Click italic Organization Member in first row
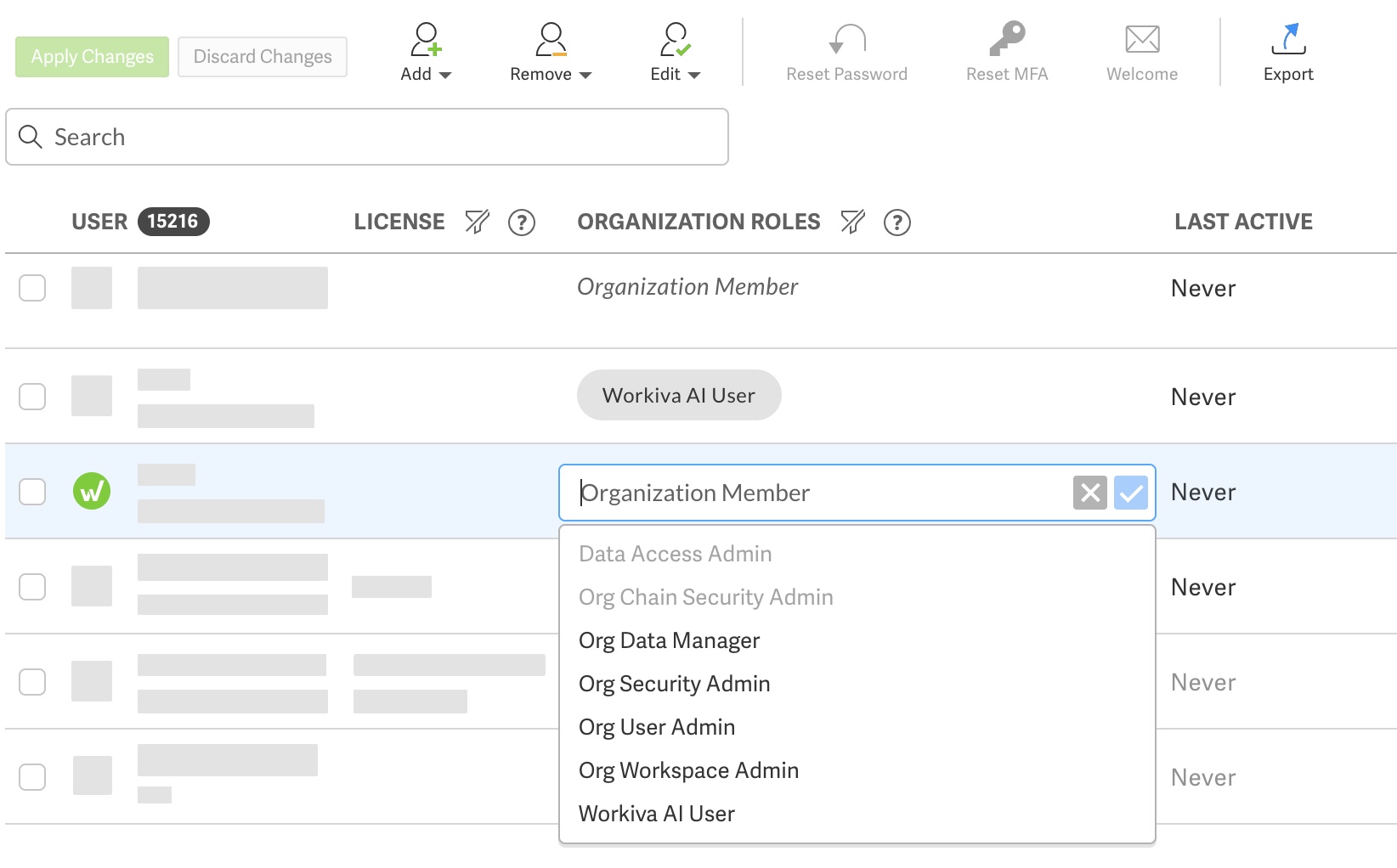Image resolution: width=1397 pixels, height=868 pixels. coord(687,287)
